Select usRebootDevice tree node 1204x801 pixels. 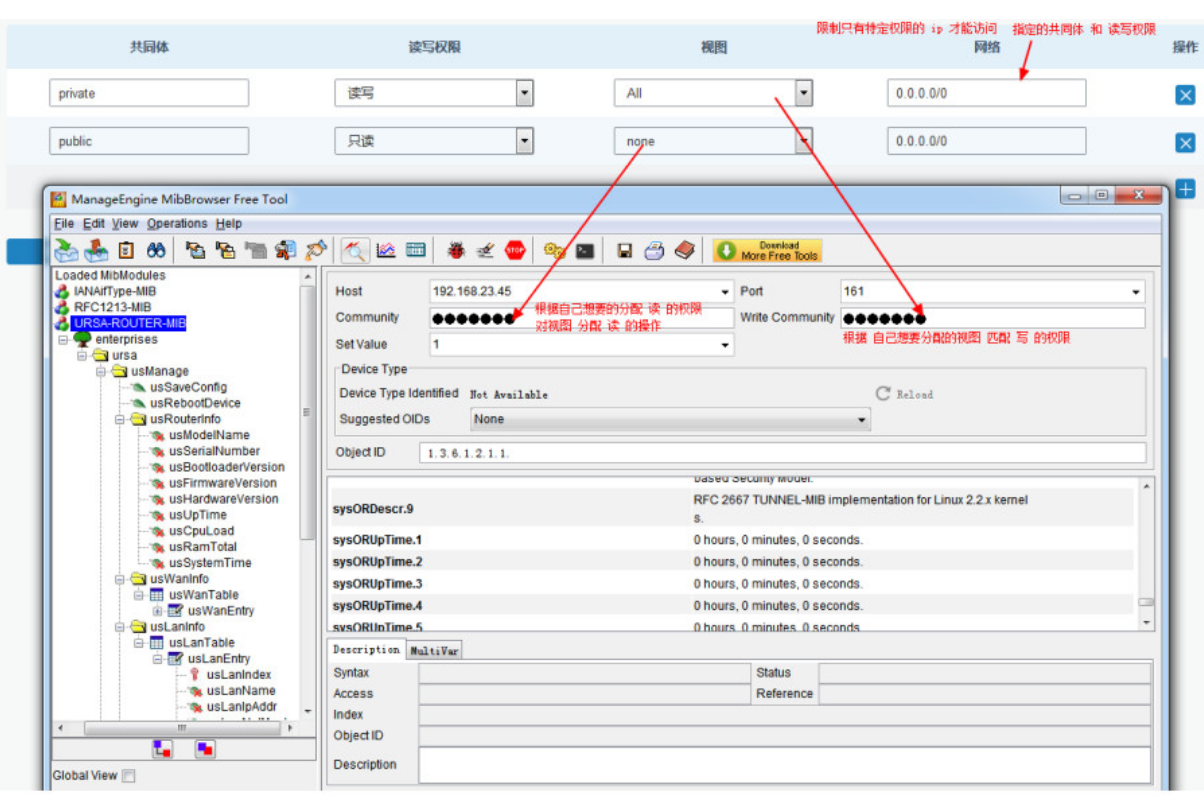click(x=195, y=403)
